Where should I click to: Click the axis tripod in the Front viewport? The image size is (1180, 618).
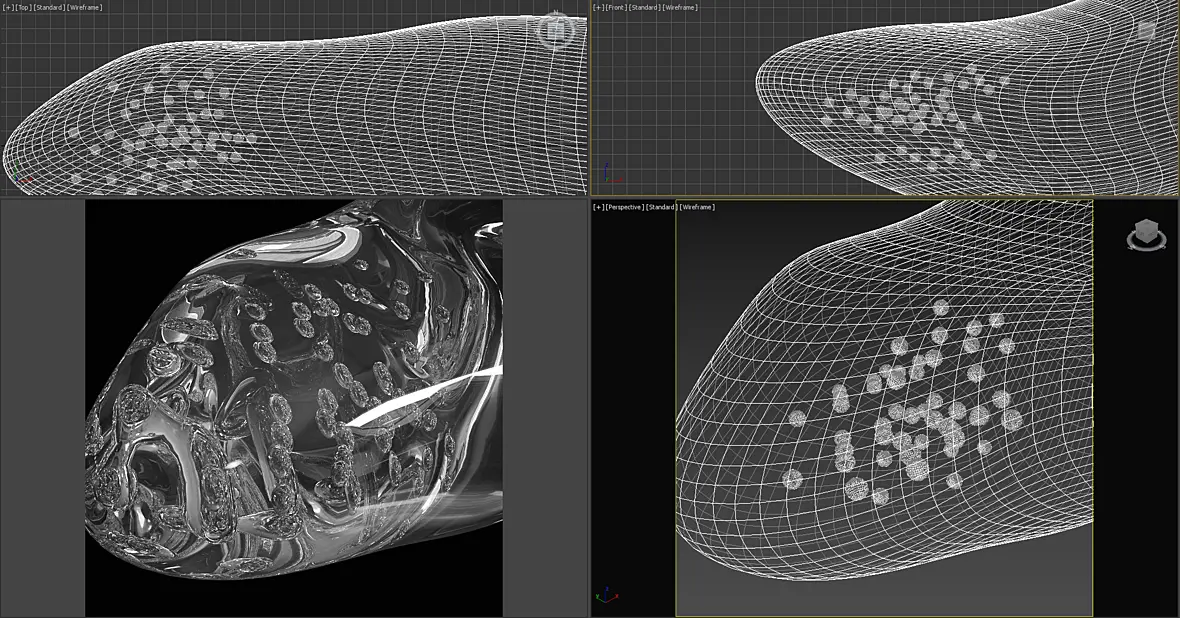[x=612, y=175]
